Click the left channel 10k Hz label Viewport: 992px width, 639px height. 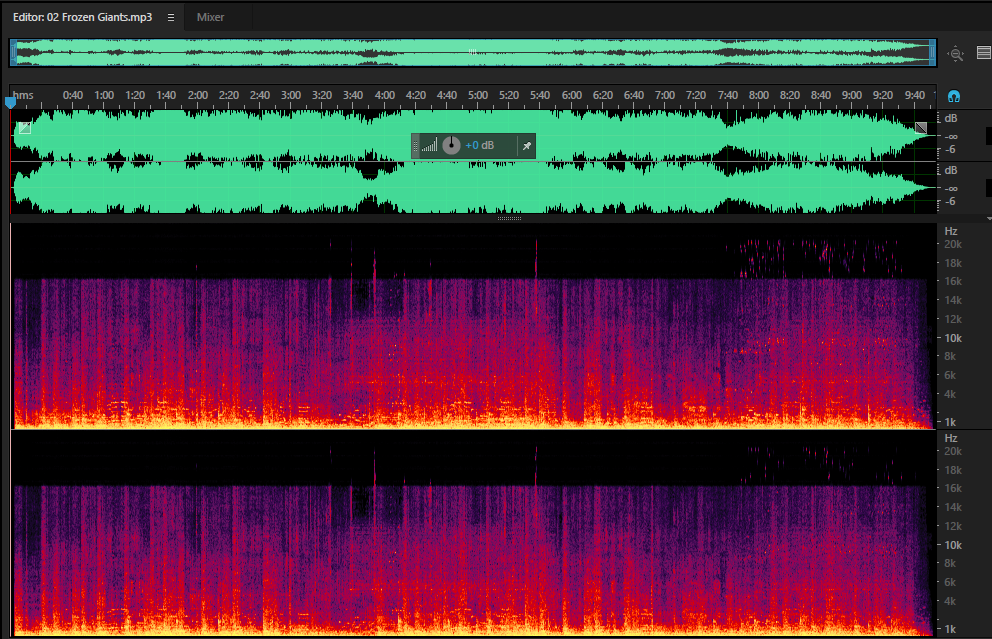(x=953, y=338)
